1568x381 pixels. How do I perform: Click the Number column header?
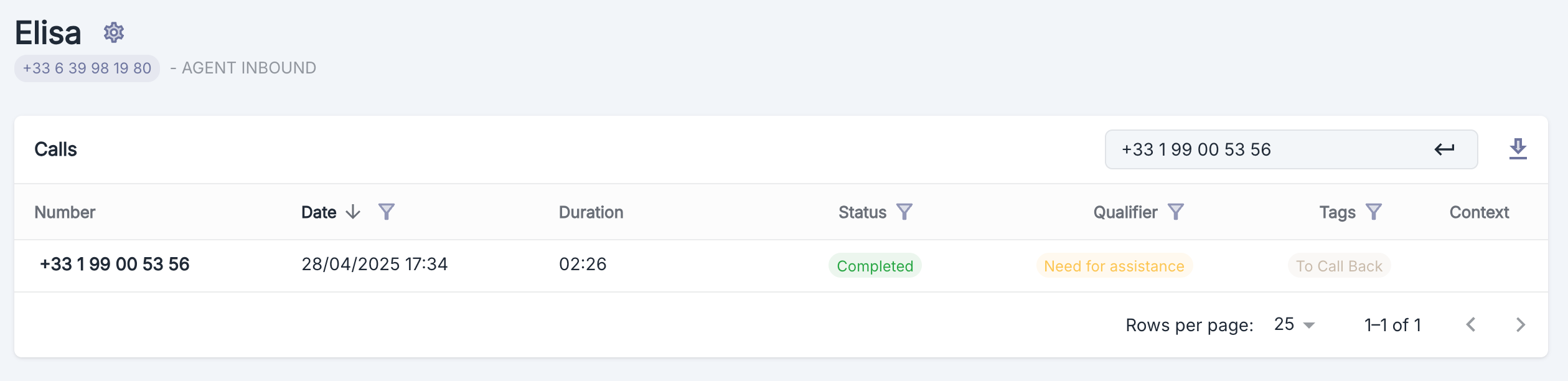[x=65, y=213]
